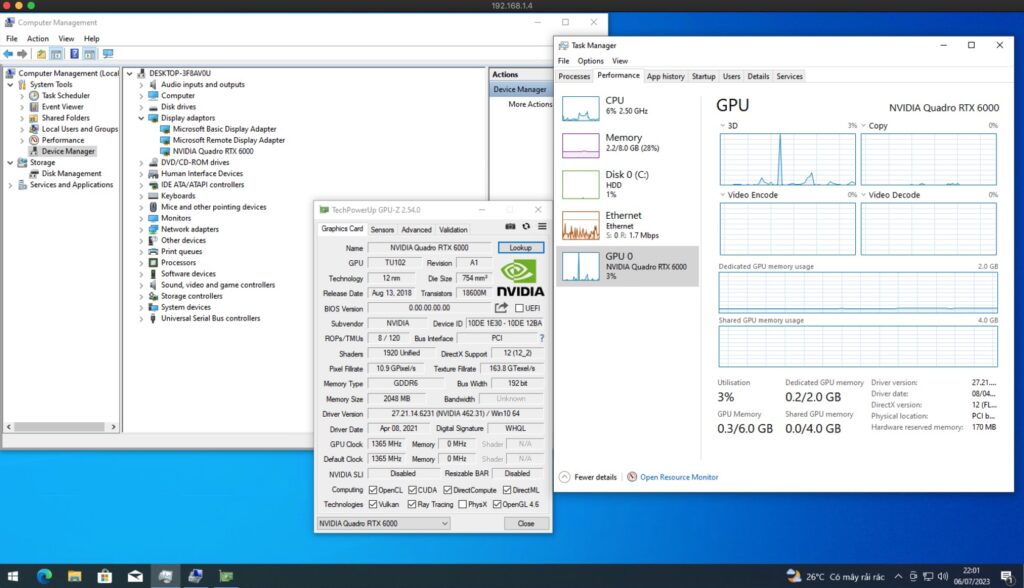The height and width of the screenshot is (588, 1024).
Task: Select Microsoft Basic Display Adapter device
Action: tap(224, 129)
